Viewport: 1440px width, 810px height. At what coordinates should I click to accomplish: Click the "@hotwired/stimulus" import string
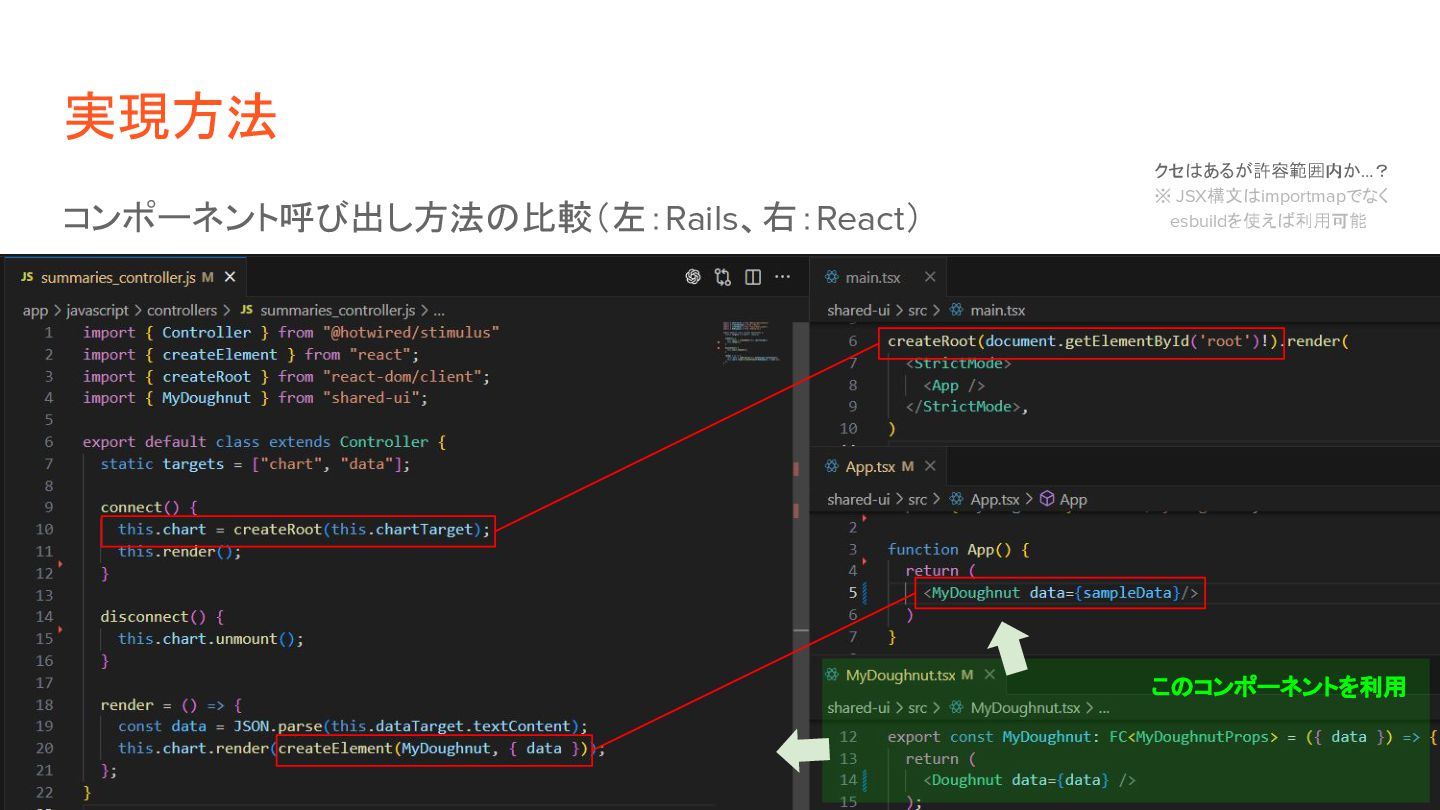411,332
